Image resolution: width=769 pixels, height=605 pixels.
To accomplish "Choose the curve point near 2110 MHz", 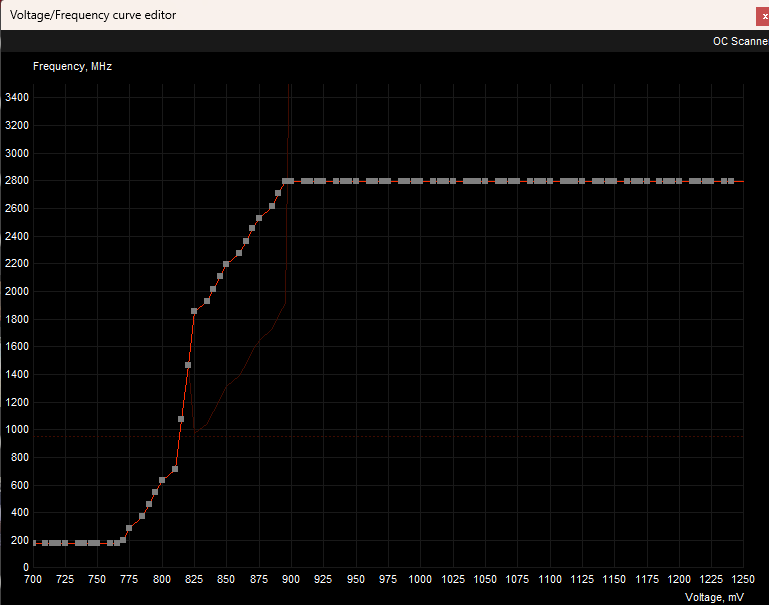I will click(220, 276).
